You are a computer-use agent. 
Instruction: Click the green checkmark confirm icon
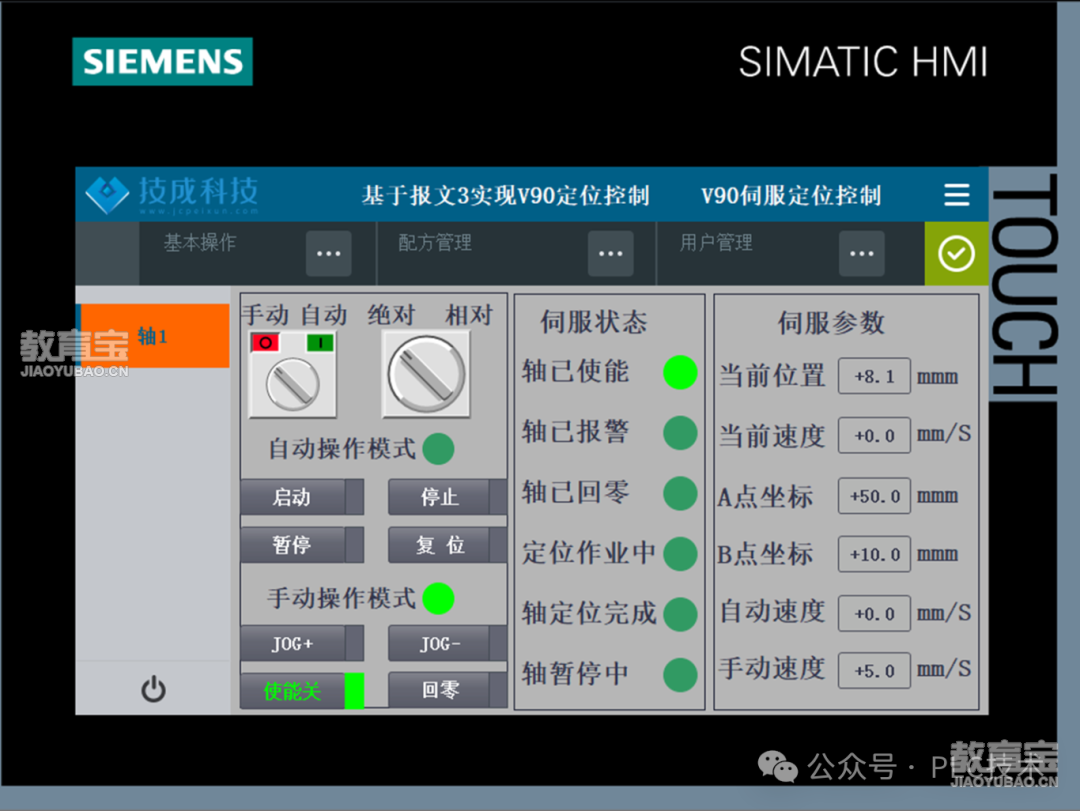[956, 254]
